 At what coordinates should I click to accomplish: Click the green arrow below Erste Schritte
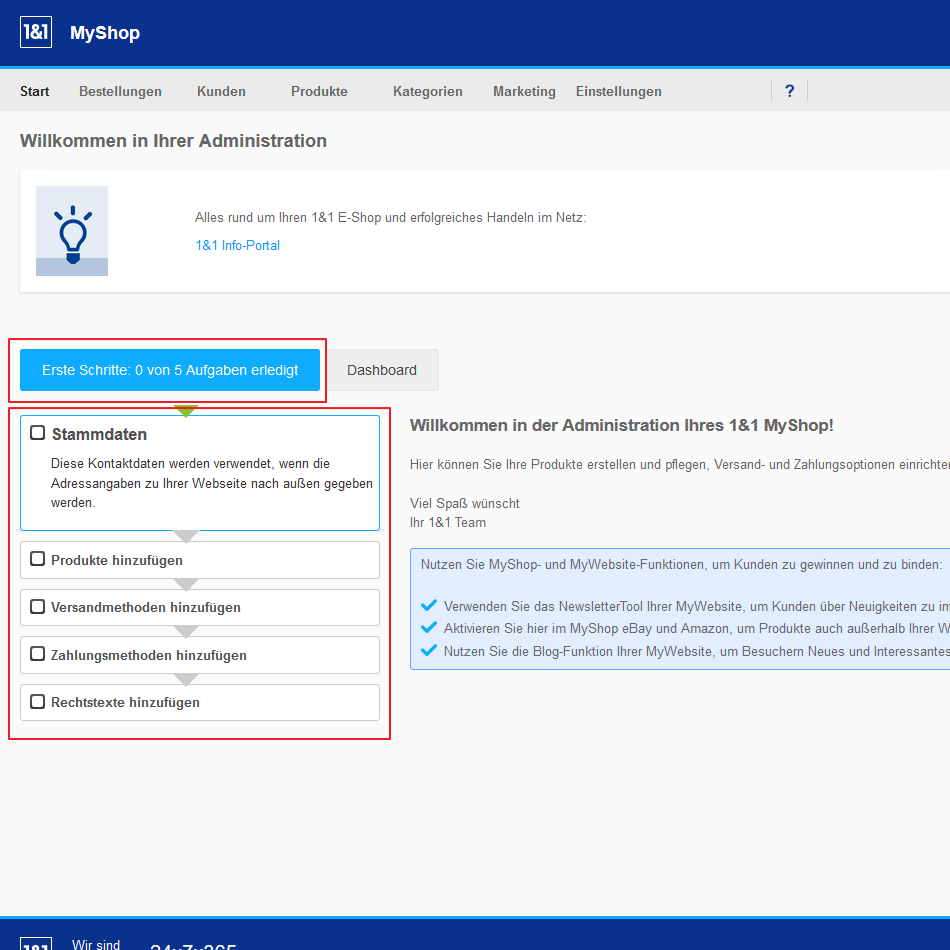[x=186, y=410]
